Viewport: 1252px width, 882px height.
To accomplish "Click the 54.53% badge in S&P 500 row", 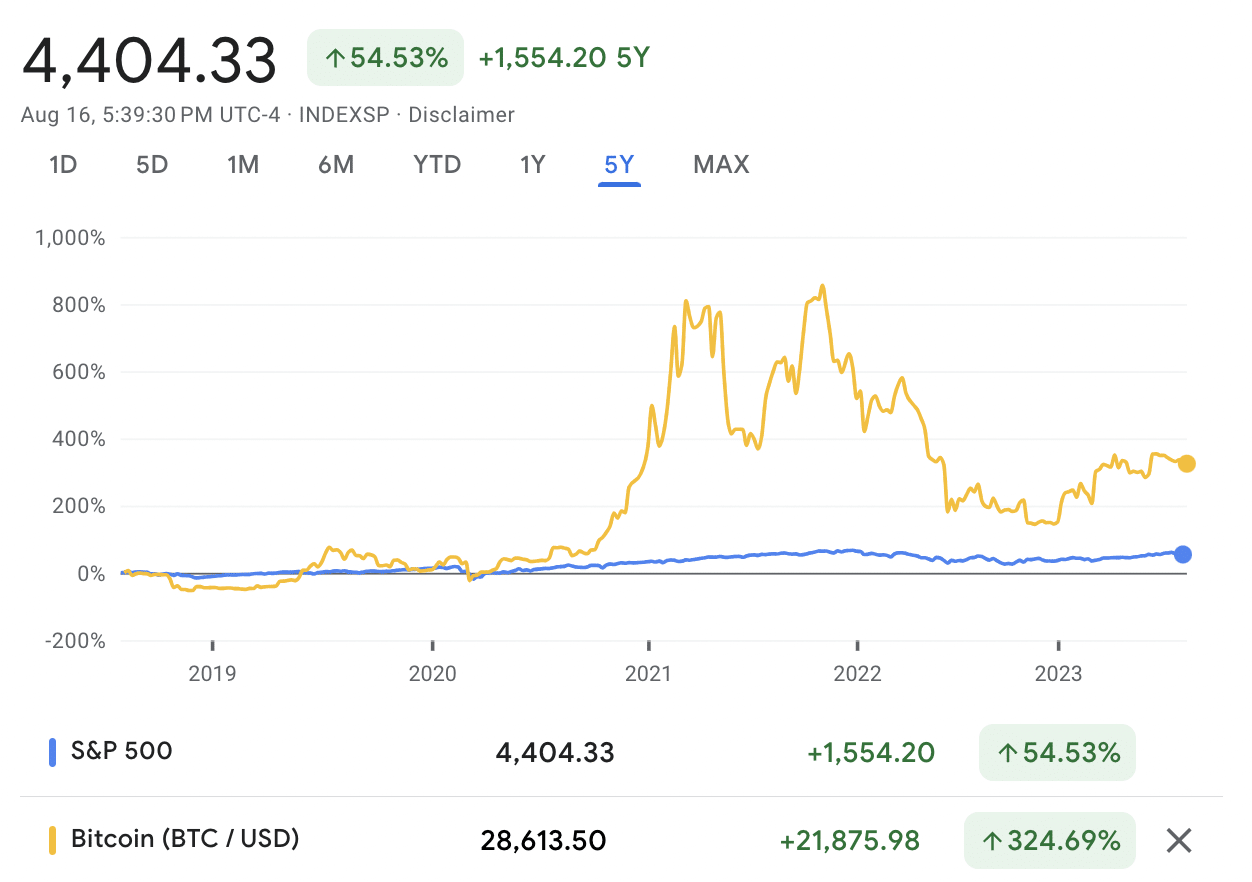I will coord(1057,752).
